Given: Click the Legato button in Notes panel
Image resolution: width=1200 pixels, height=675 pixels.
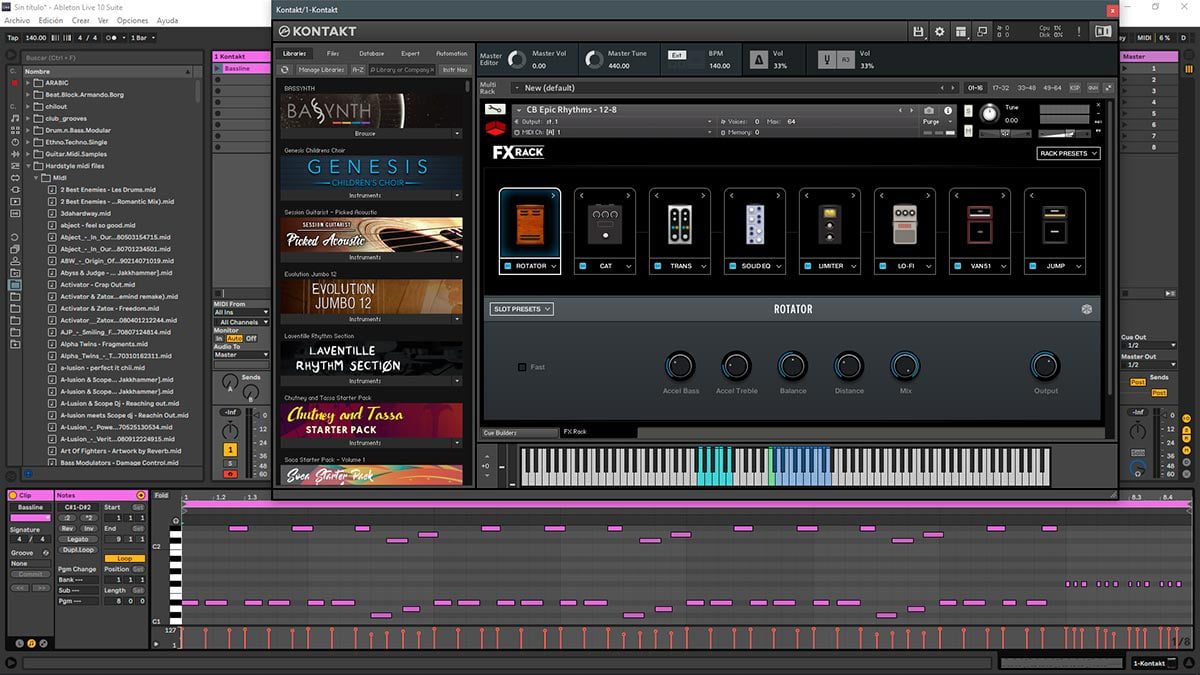Looking at the screenshot, I should (77, 539).
